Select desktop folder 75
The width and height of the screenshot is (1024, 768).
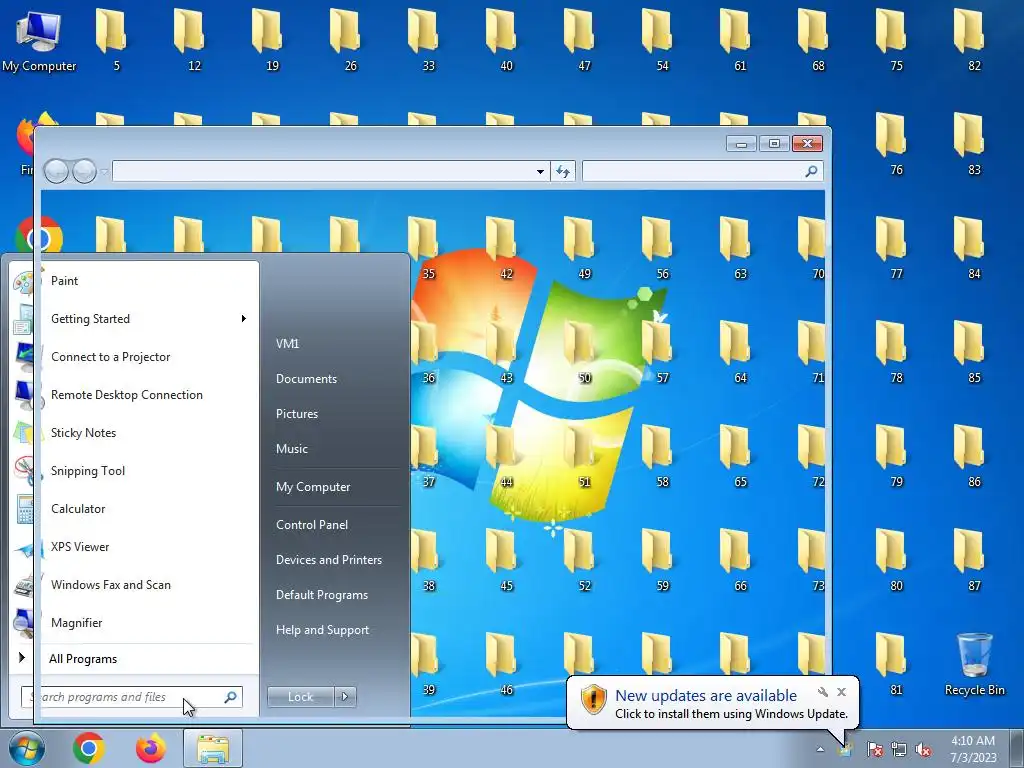tap(892, 40)
